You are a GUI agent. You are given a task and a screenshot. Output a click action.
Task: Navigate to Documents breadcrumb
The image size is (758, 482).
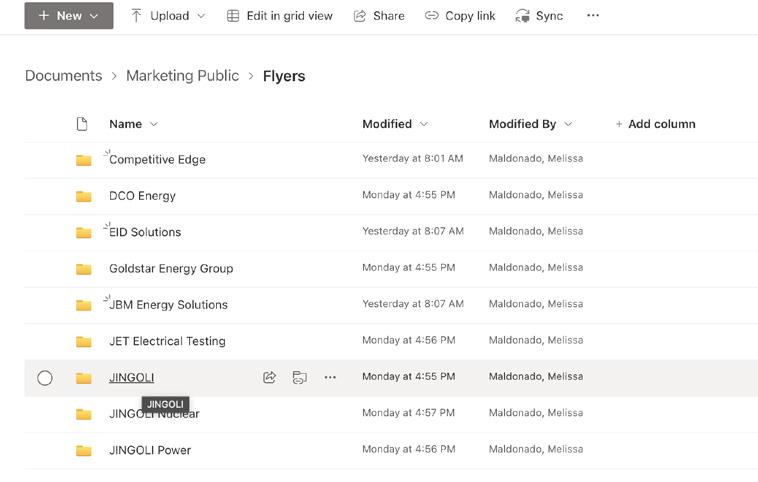coord(63,76)
